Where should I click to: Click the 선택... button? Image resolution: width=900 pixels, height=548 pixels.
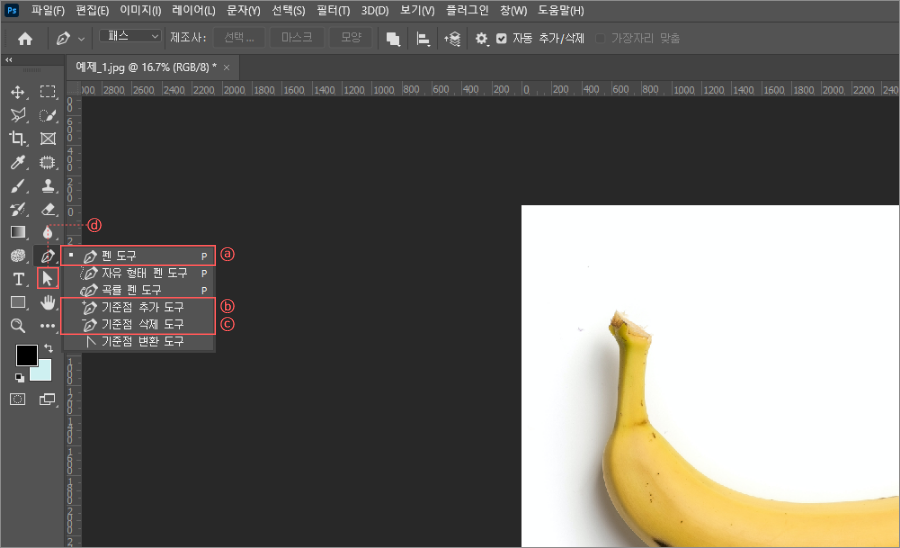click(x=239, y=38)
